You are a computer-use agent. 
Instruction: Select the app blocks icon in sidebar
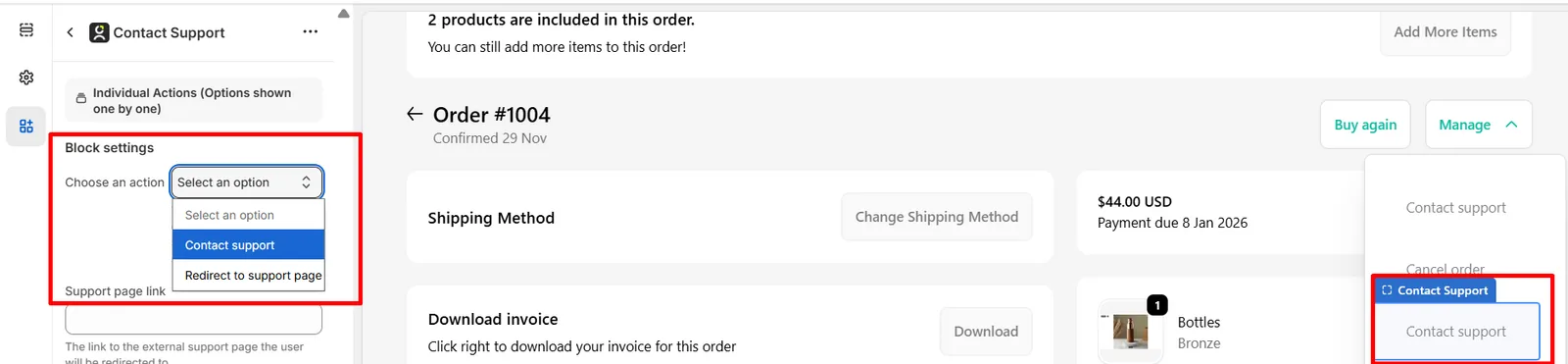(26, 126)
